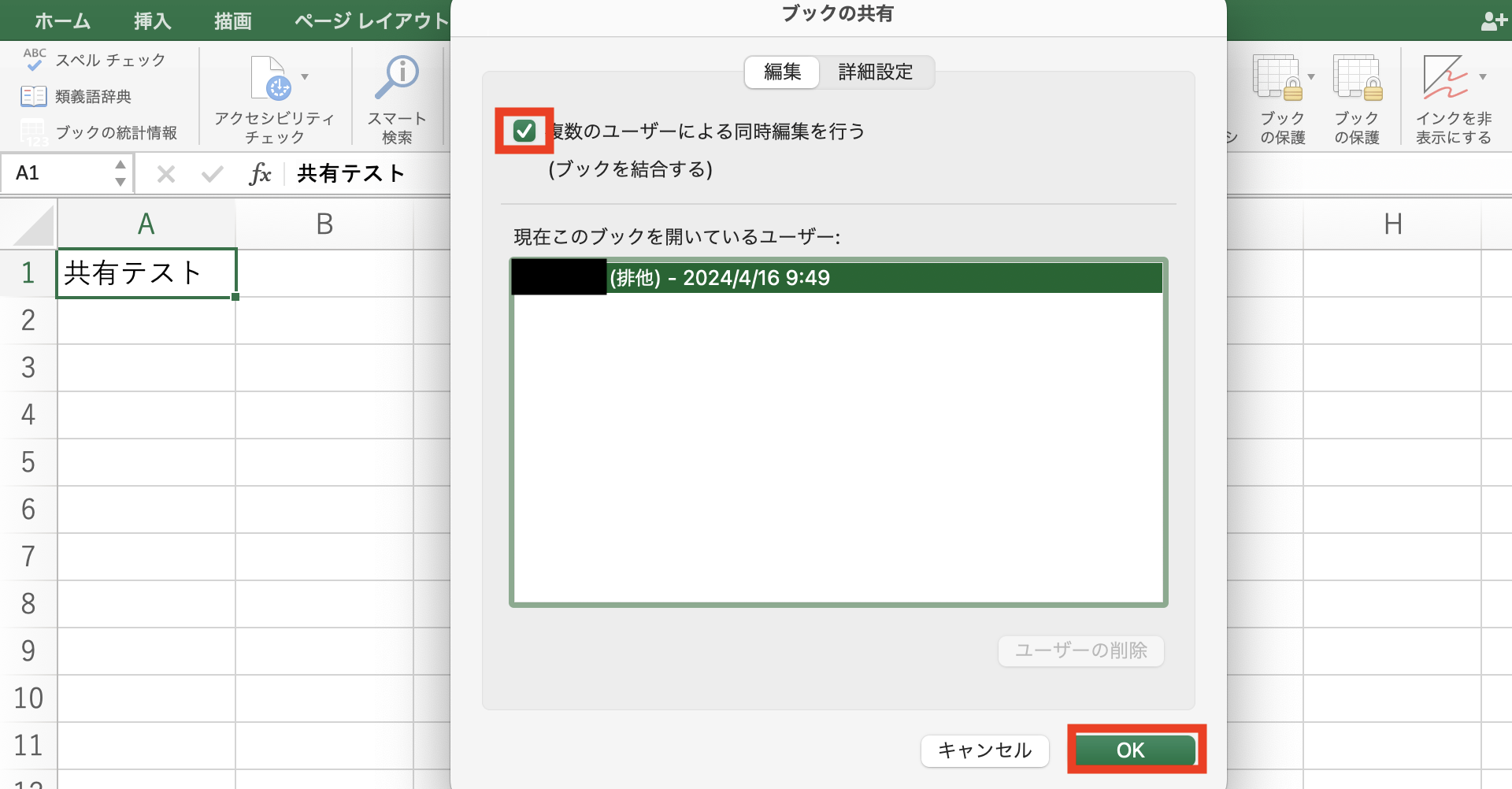1512x789 pixels.
Task: Expand the Accessibility Check dropdown arrow
Action: (305, 77)
